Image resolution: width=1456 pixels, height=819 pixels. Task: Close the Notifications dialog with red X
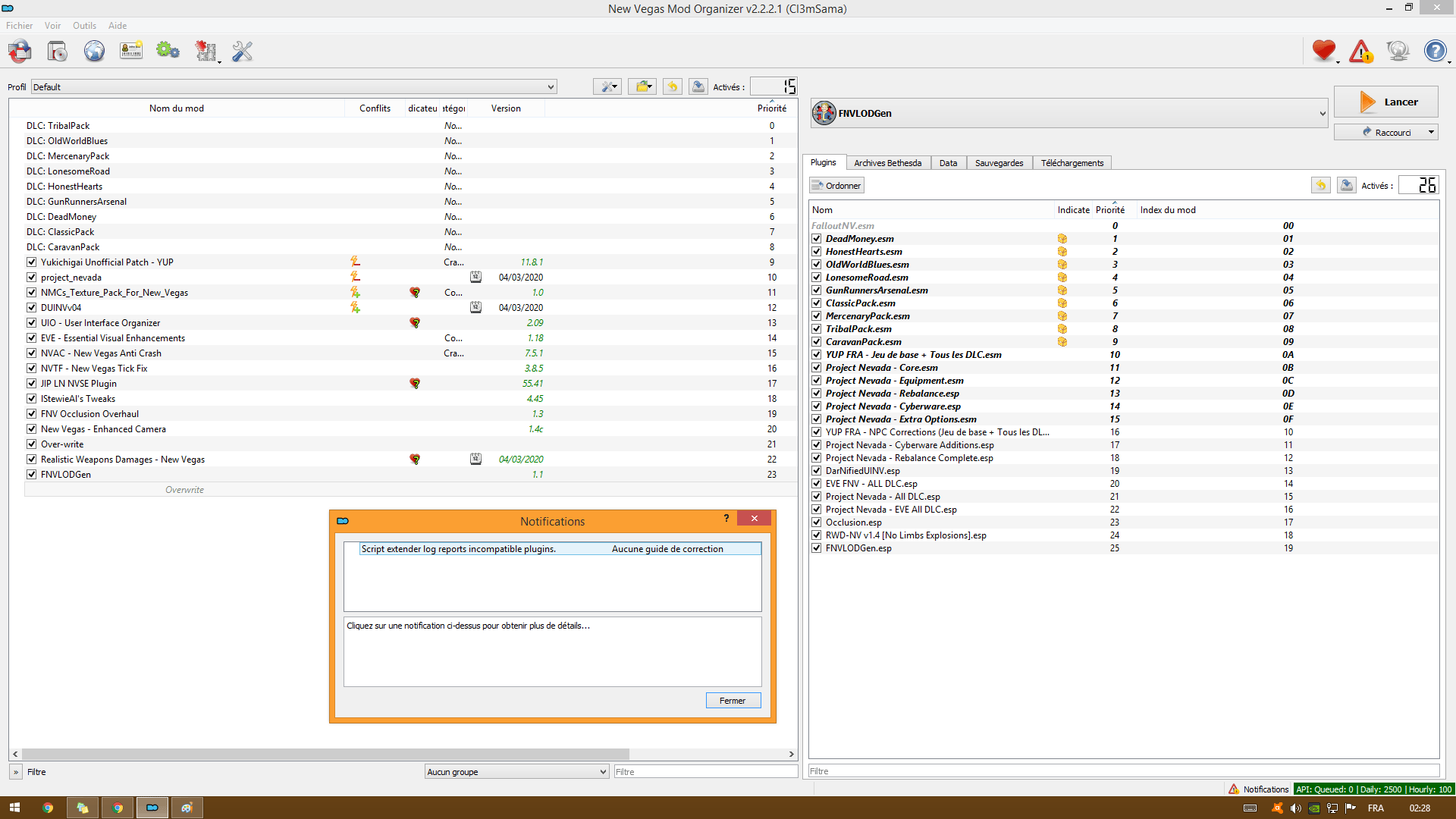coord(754,518)
